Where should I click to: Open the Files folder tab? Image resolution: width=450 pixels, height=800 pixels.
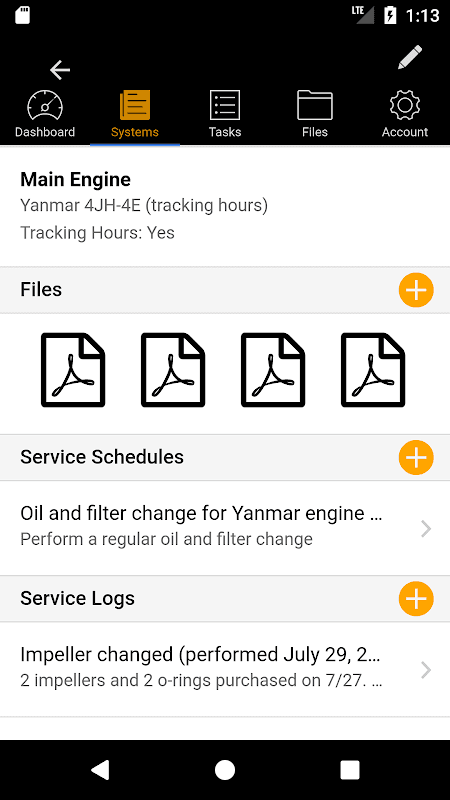pos(315,114)
